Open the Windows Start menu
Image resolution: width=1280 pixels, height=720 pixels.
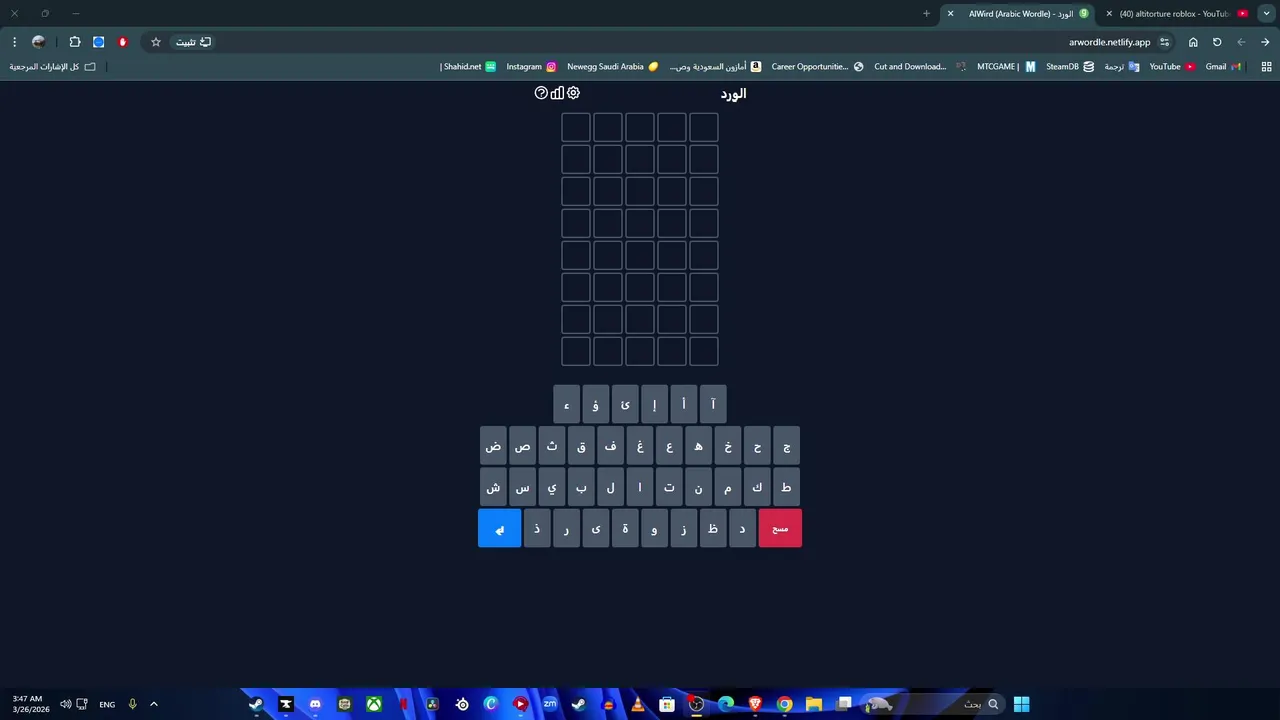1021,704
